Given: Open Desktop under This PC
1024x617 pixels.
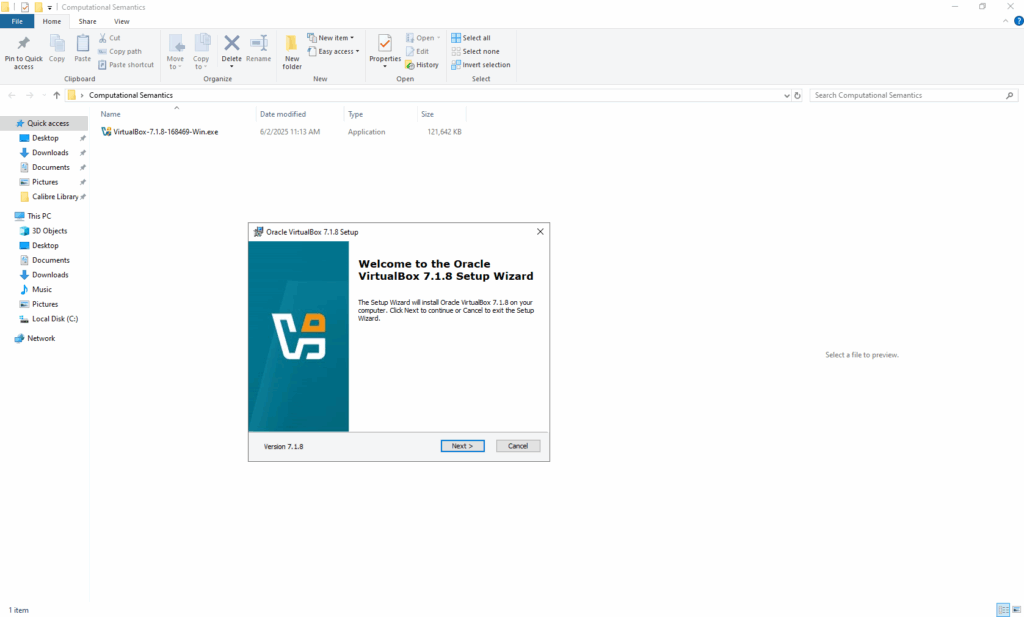Looking at the screenshot, I should pos(45,245).
